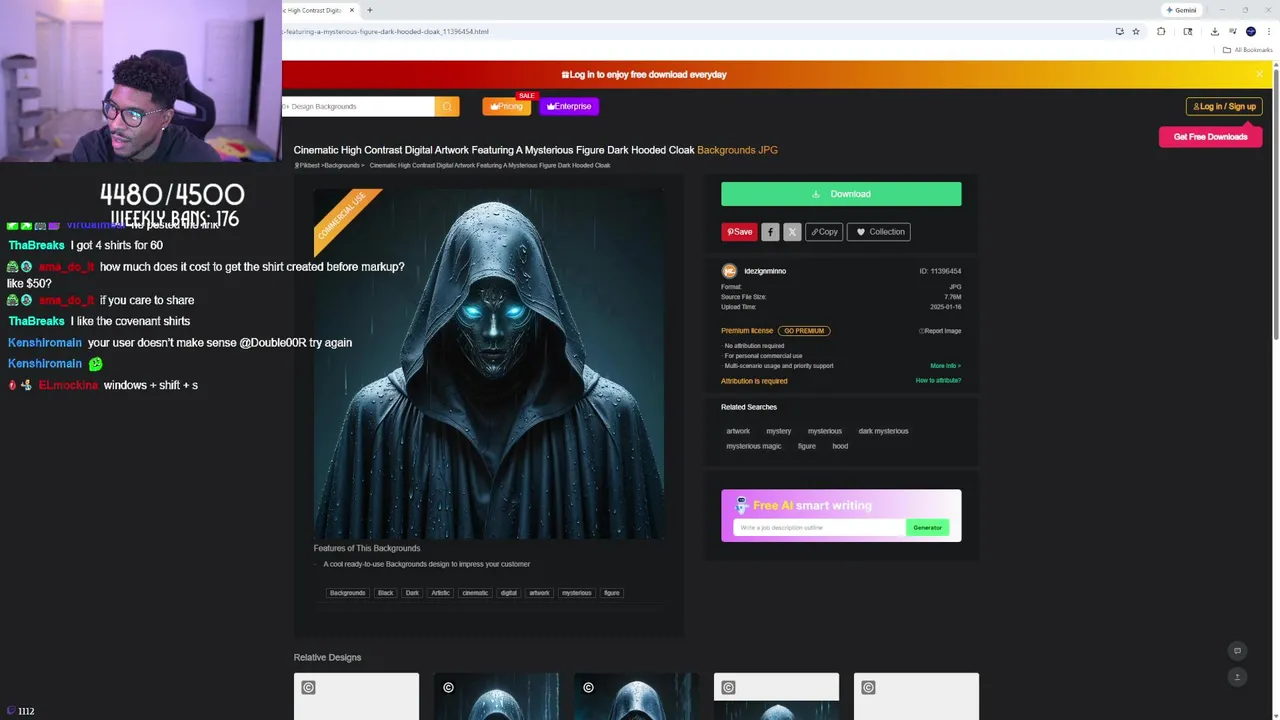Dismiss the login promo banner

[1260, 74]
